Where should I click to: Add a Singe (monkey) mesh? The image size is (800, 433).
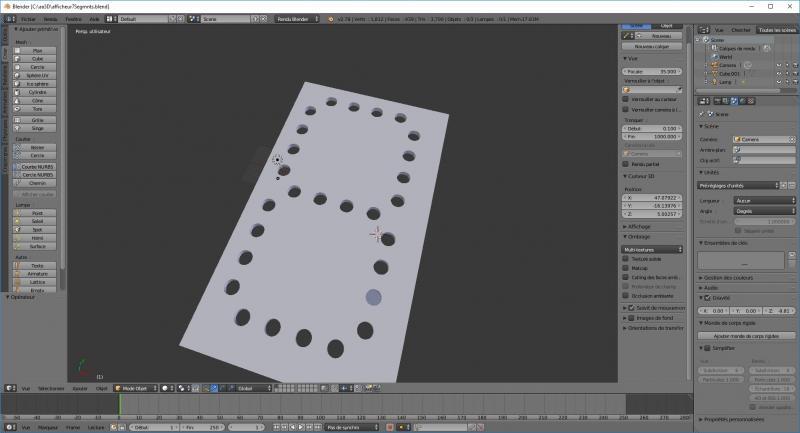(37, 128)
